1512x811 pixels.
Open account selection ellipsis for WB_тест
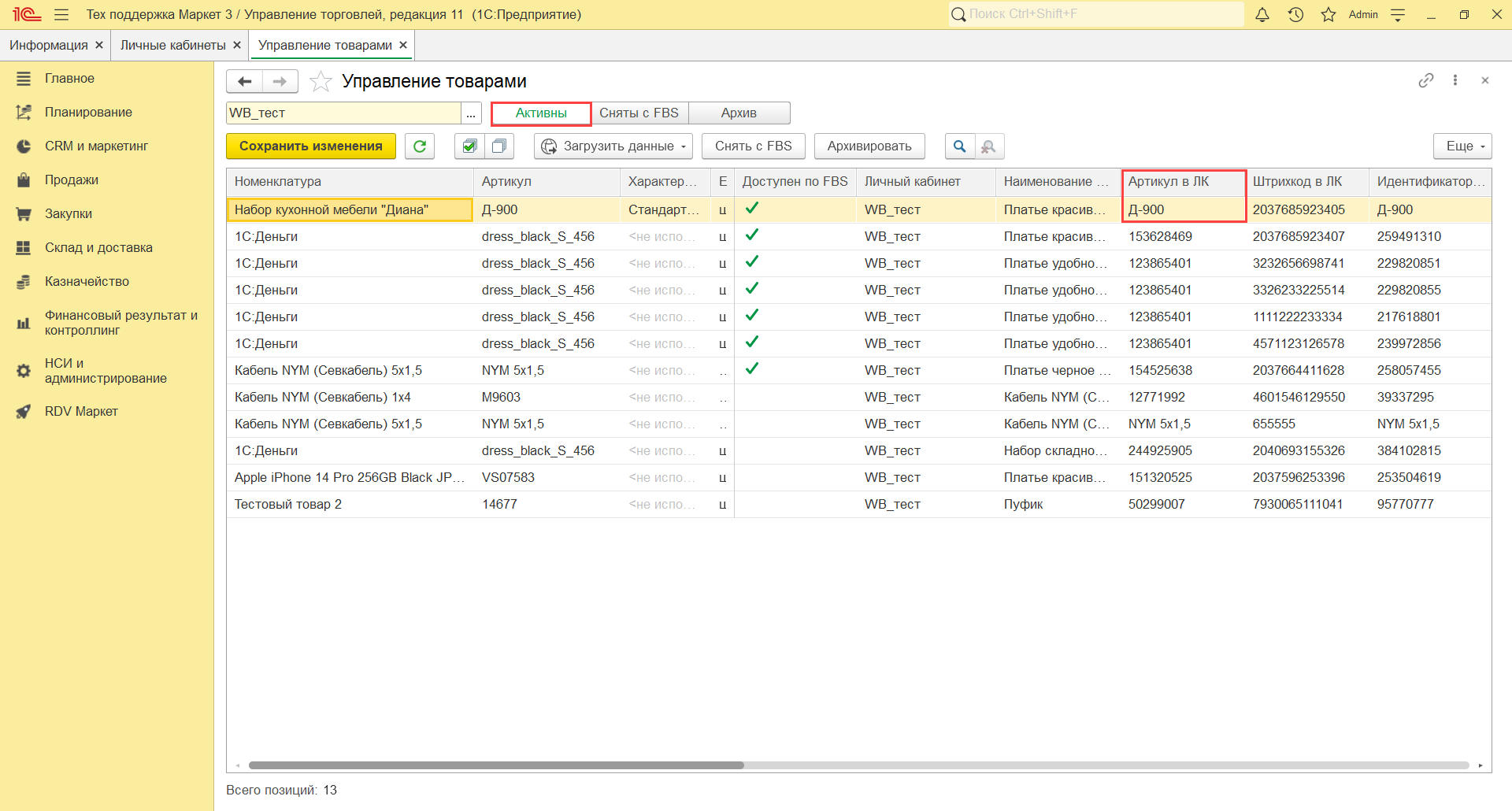pos(471,113)
